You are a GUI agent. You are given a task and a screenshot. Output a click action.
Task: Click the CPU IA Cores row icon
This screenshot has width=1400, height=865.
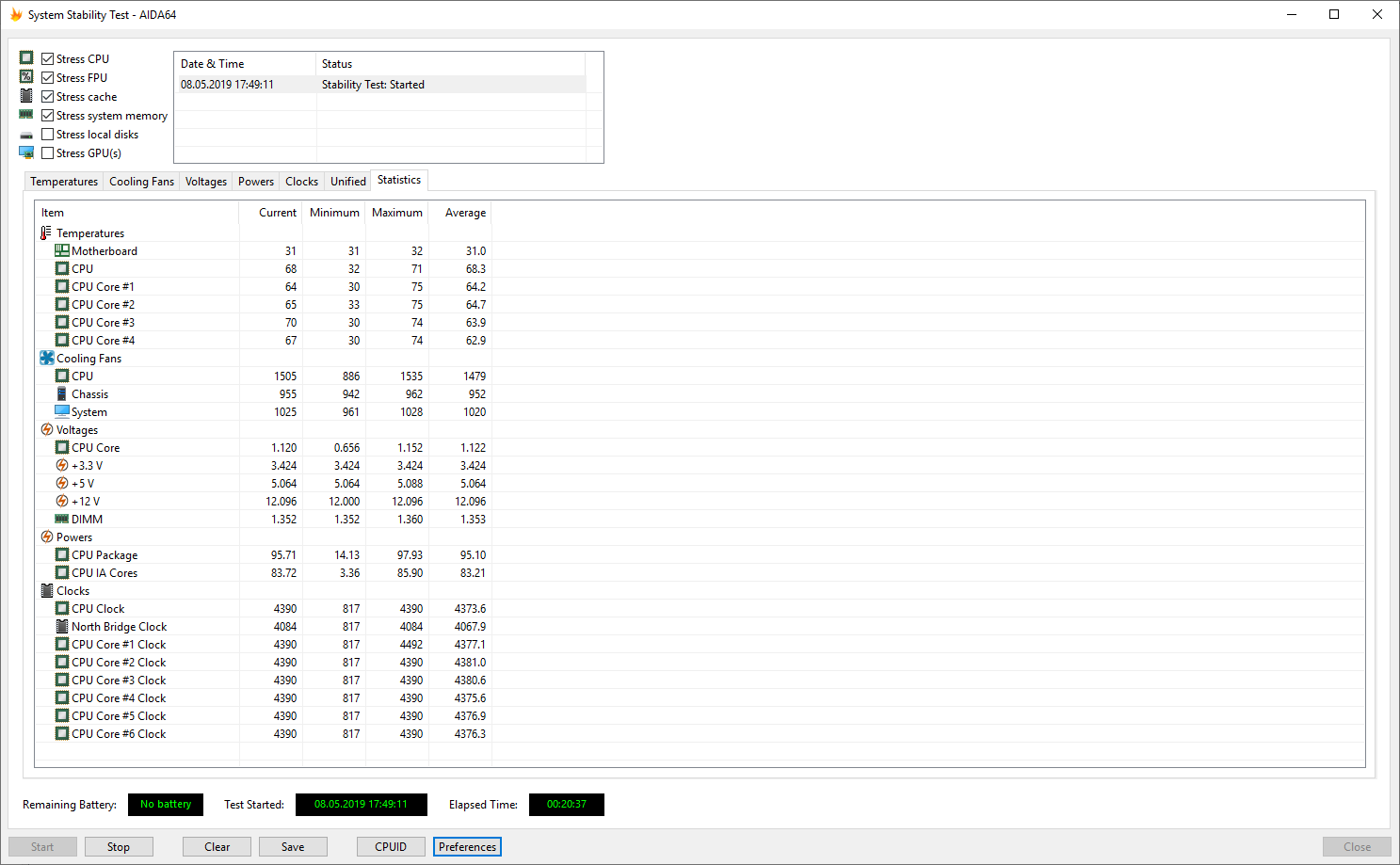(62, 573)
